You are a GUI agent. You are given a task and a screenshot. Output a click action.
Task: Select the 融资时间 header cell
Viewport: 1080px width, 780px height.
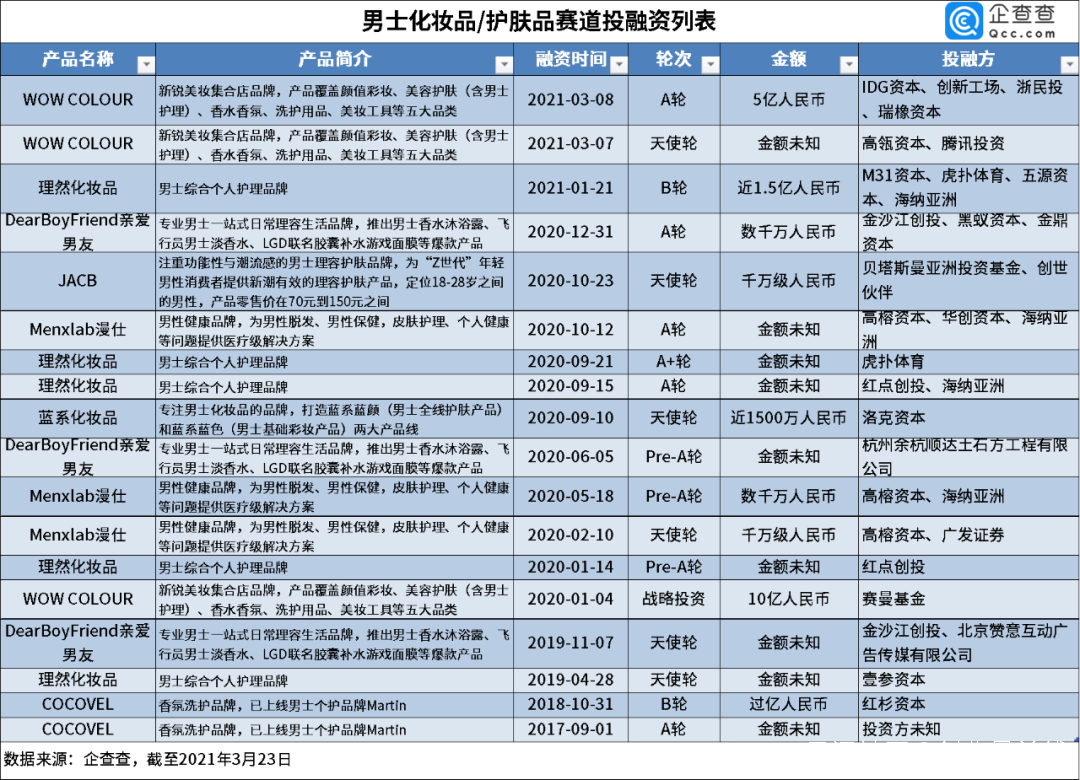(571, 59)
